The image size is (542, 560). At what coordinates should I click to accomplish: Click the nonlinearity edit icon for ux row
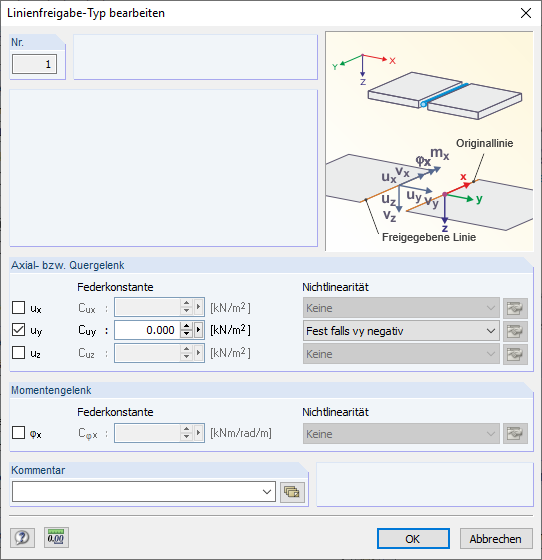point(515,308)
